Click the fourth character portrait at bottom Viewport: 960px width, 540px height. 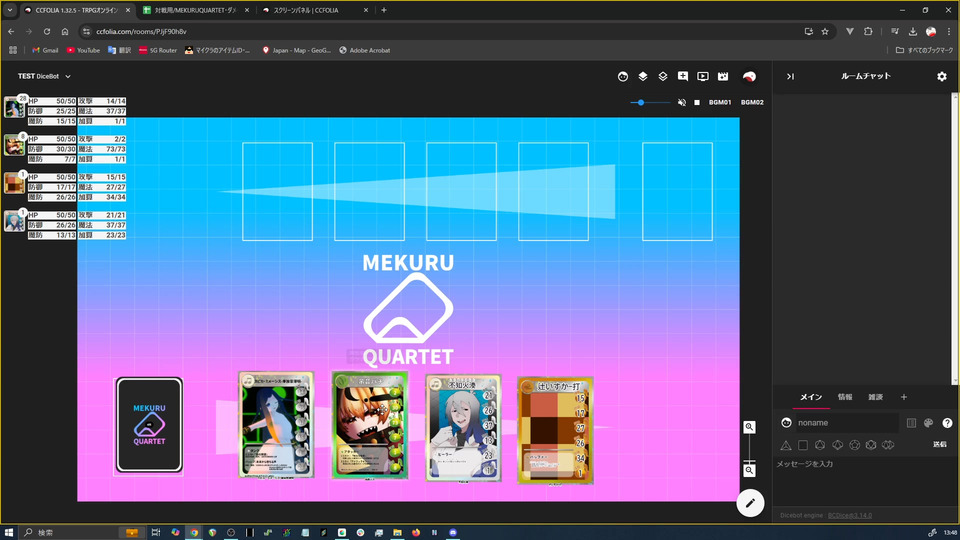[14, 221]
